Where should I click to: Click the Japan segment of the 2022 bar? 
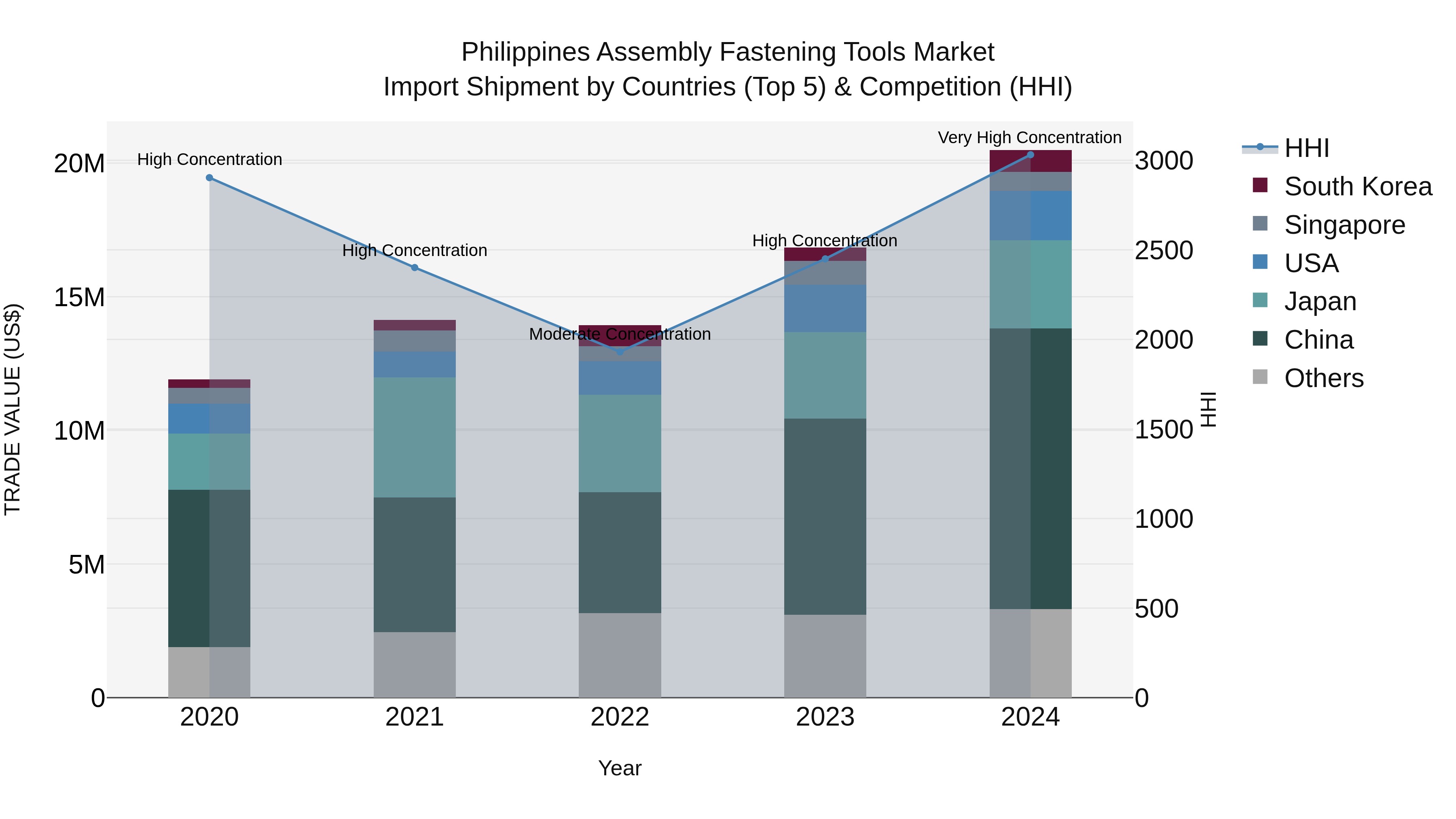tap(620, 444)
